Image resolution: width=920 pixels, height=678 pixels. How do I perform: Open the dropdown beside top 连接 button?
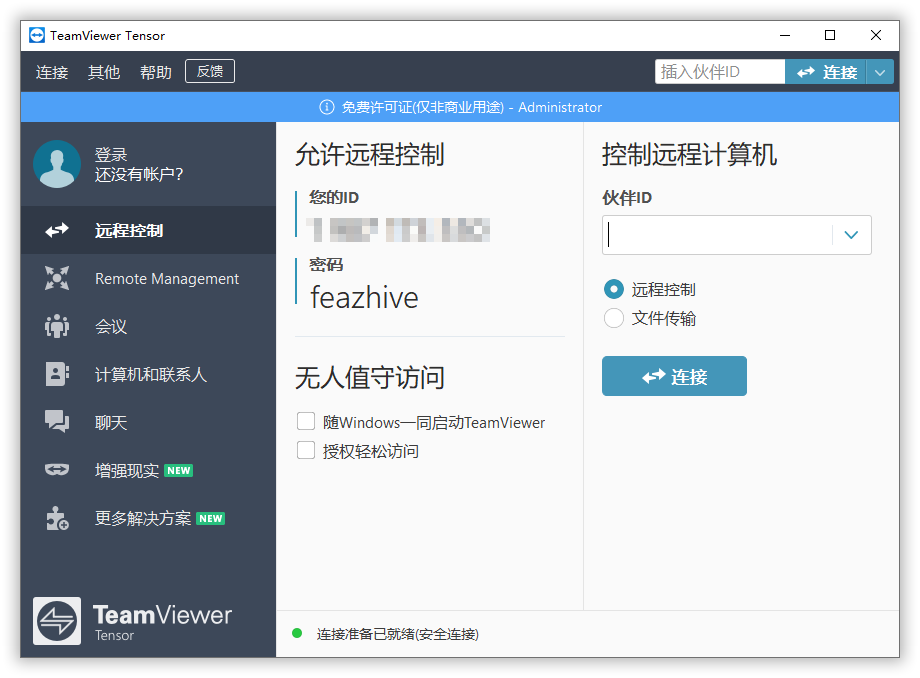coord(880,72)
